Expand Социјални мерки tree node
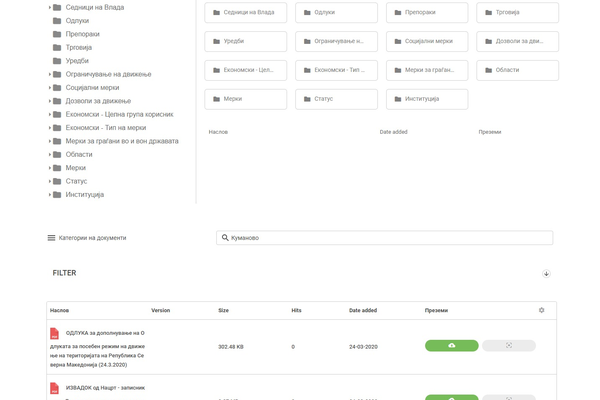The image size is (600, 400). [50, 88]
